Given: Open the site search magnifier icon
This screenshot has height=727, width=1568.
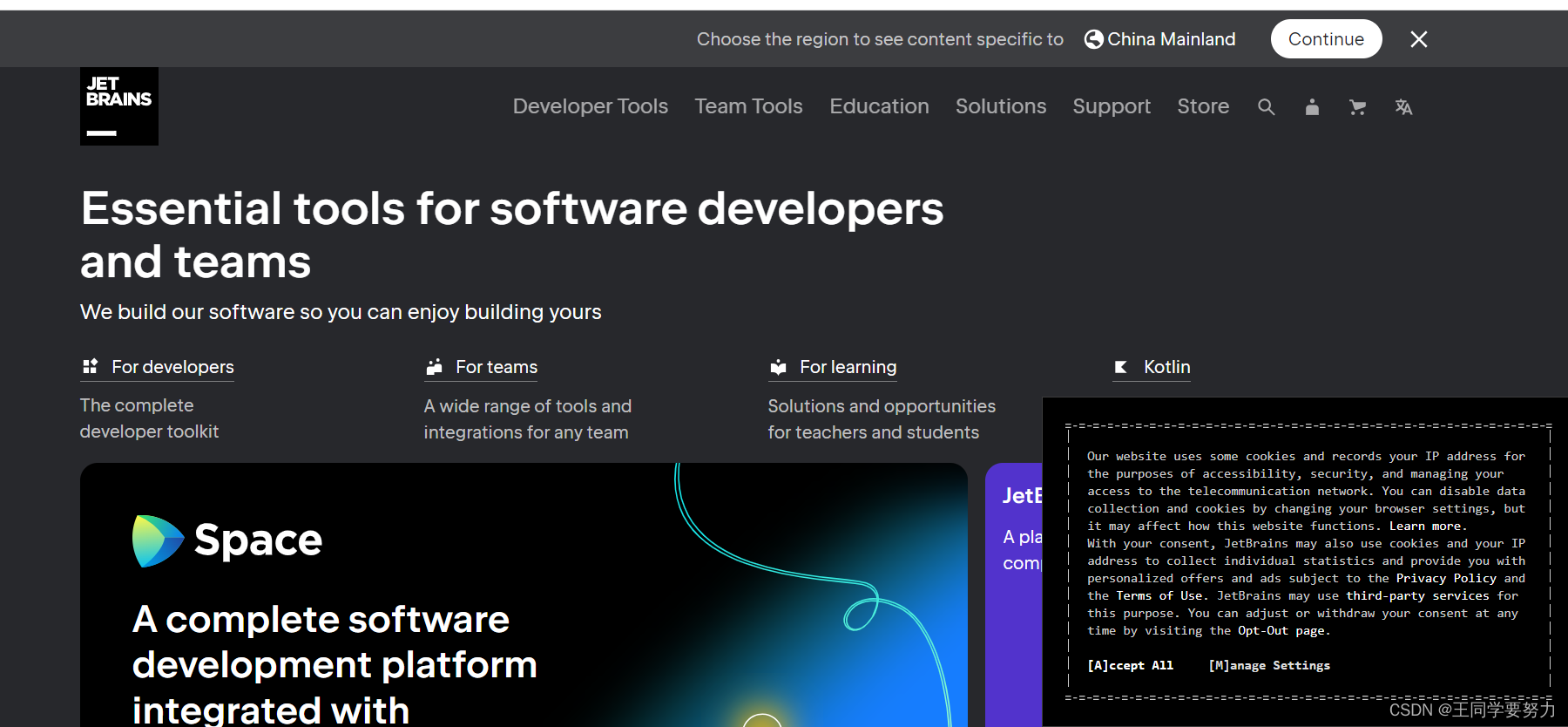Looking at the screenshot, I should (x=1267, y=107).
